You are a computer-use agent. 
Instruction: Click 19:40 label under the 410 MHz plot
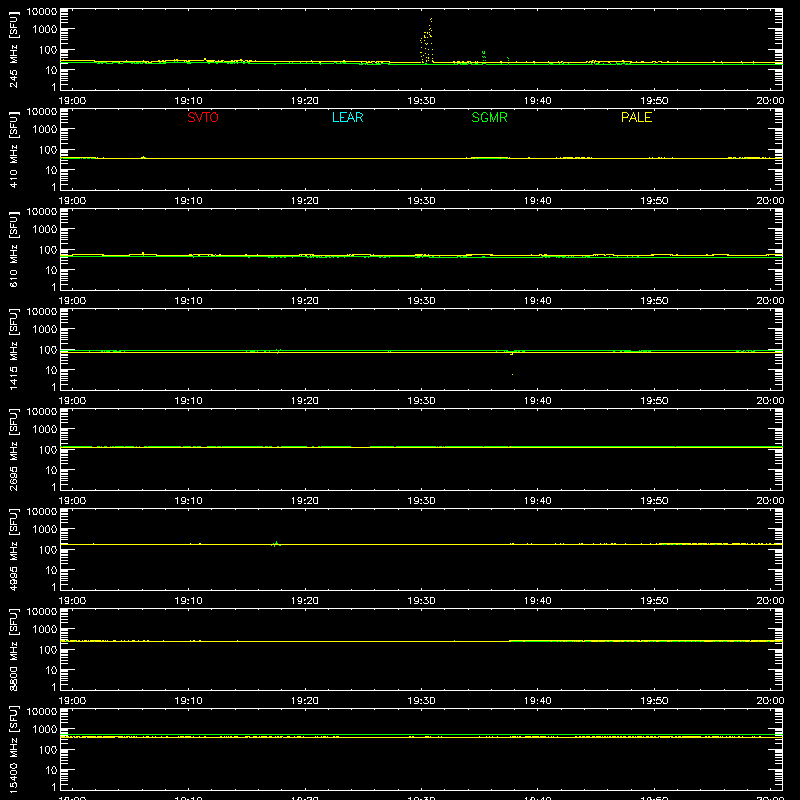coord(538,201)
